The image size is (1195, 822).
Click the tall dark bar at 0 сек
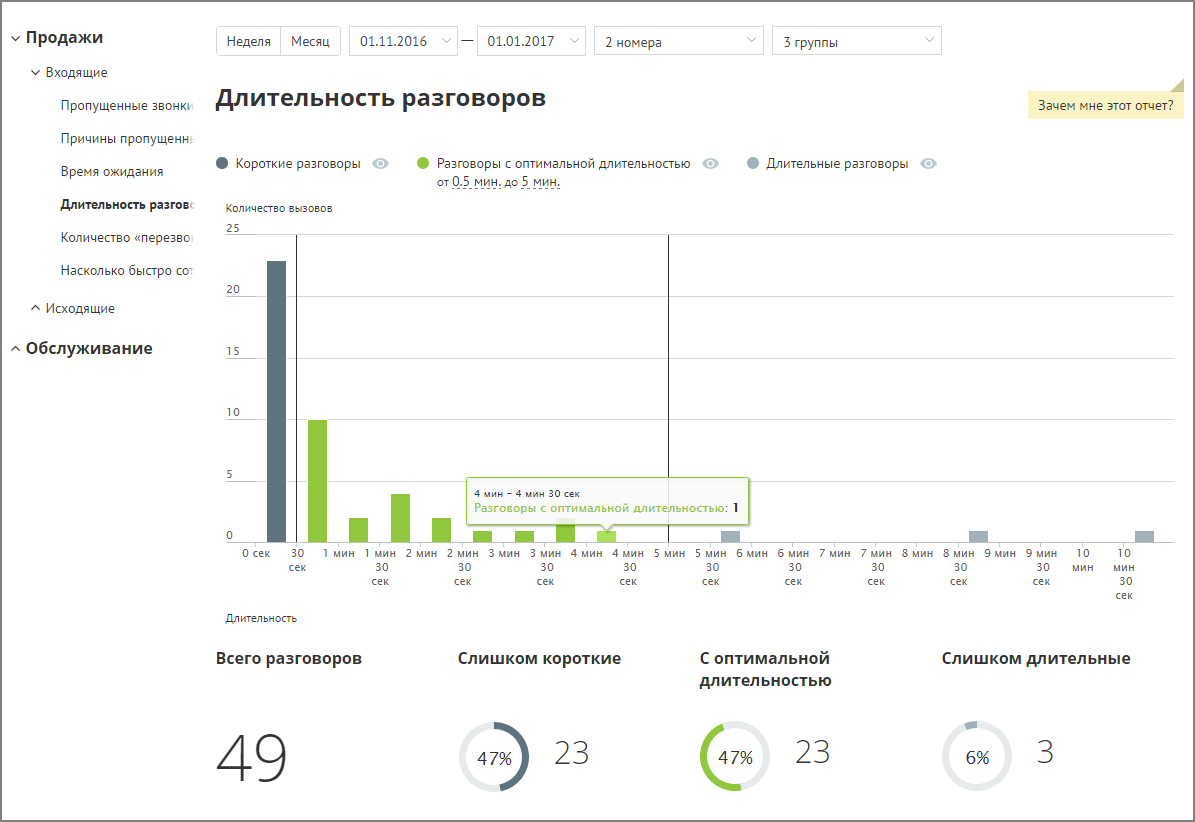coord(277,401)
